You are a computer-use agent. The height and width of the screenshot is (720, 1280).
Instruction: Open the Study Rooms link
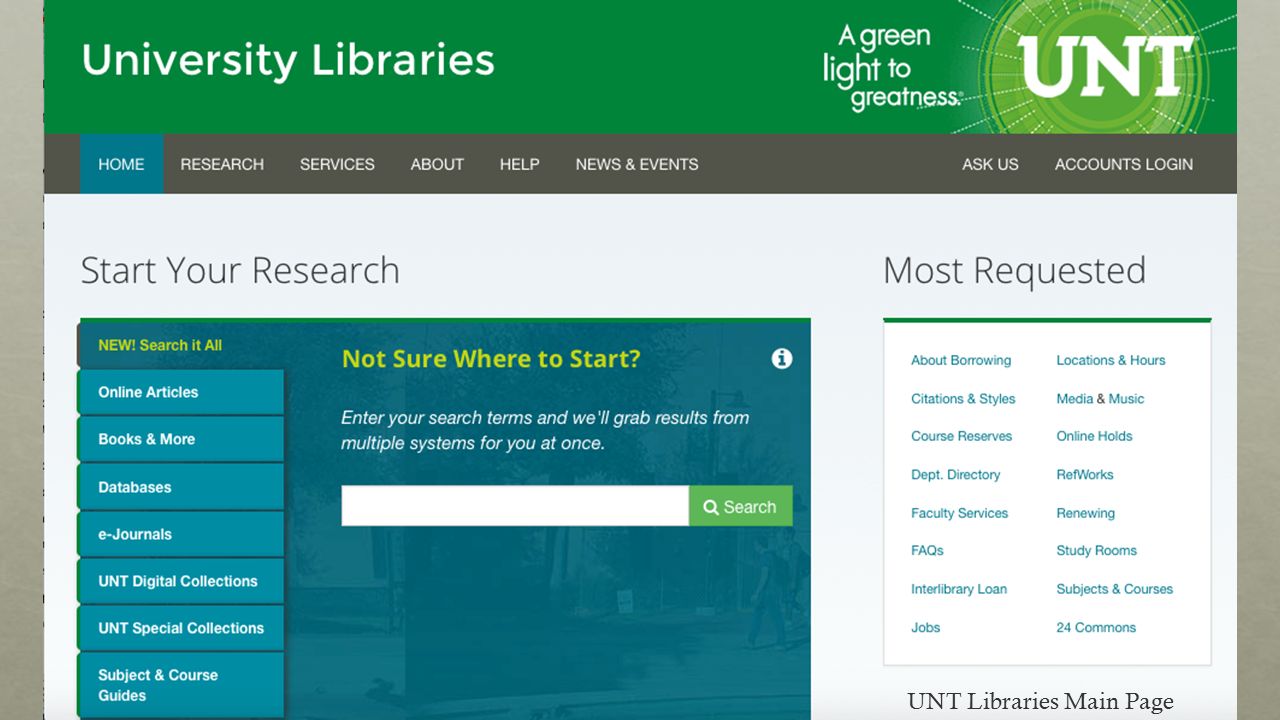(1096, 550)
